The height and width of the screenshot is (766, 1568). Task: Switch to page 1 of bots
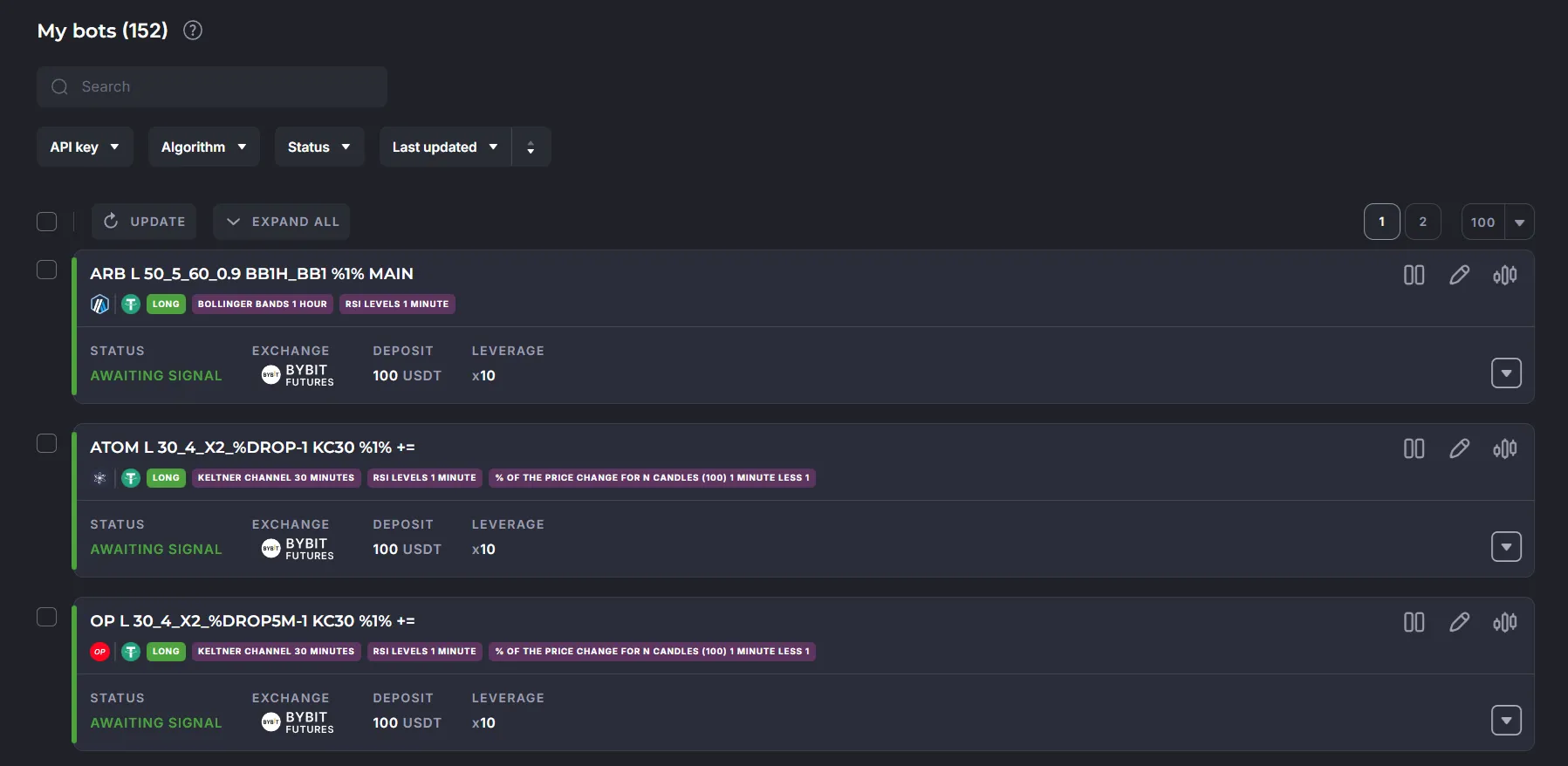(x=1381, y=222)
